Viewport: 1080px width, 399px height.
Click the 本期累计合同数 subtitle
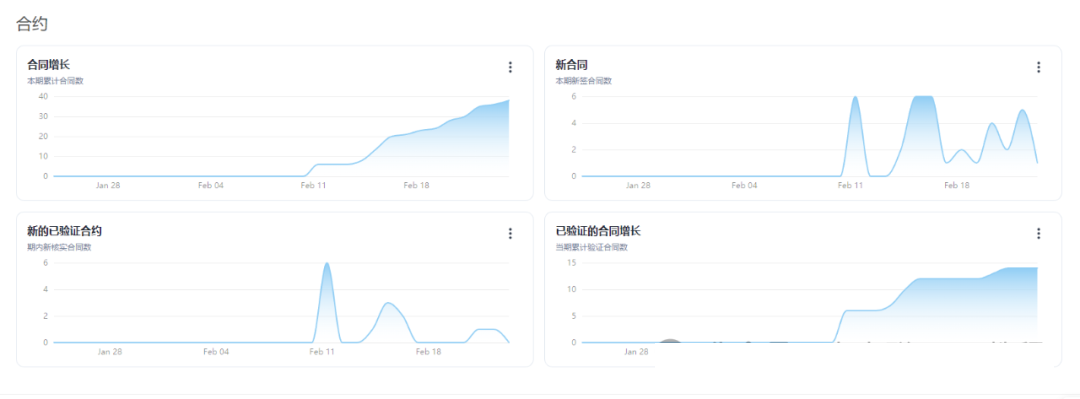tap(55, 81)
